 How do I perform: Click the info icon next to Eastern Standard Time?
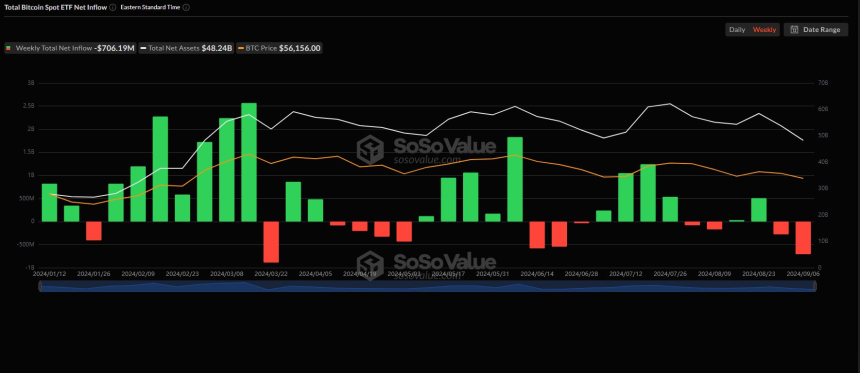point(186,8)
